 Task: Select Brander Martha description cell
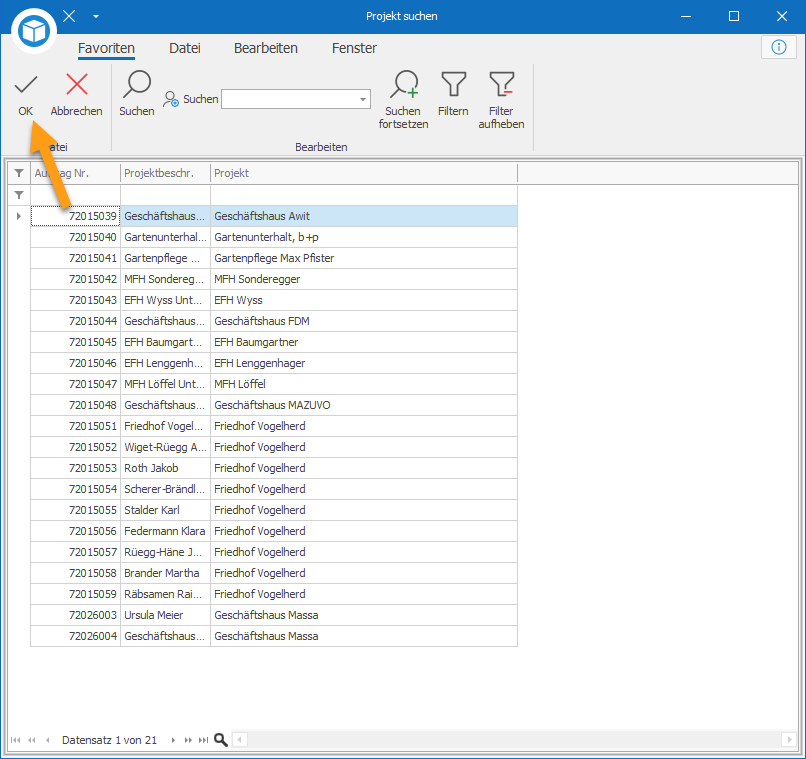(165, 573)
